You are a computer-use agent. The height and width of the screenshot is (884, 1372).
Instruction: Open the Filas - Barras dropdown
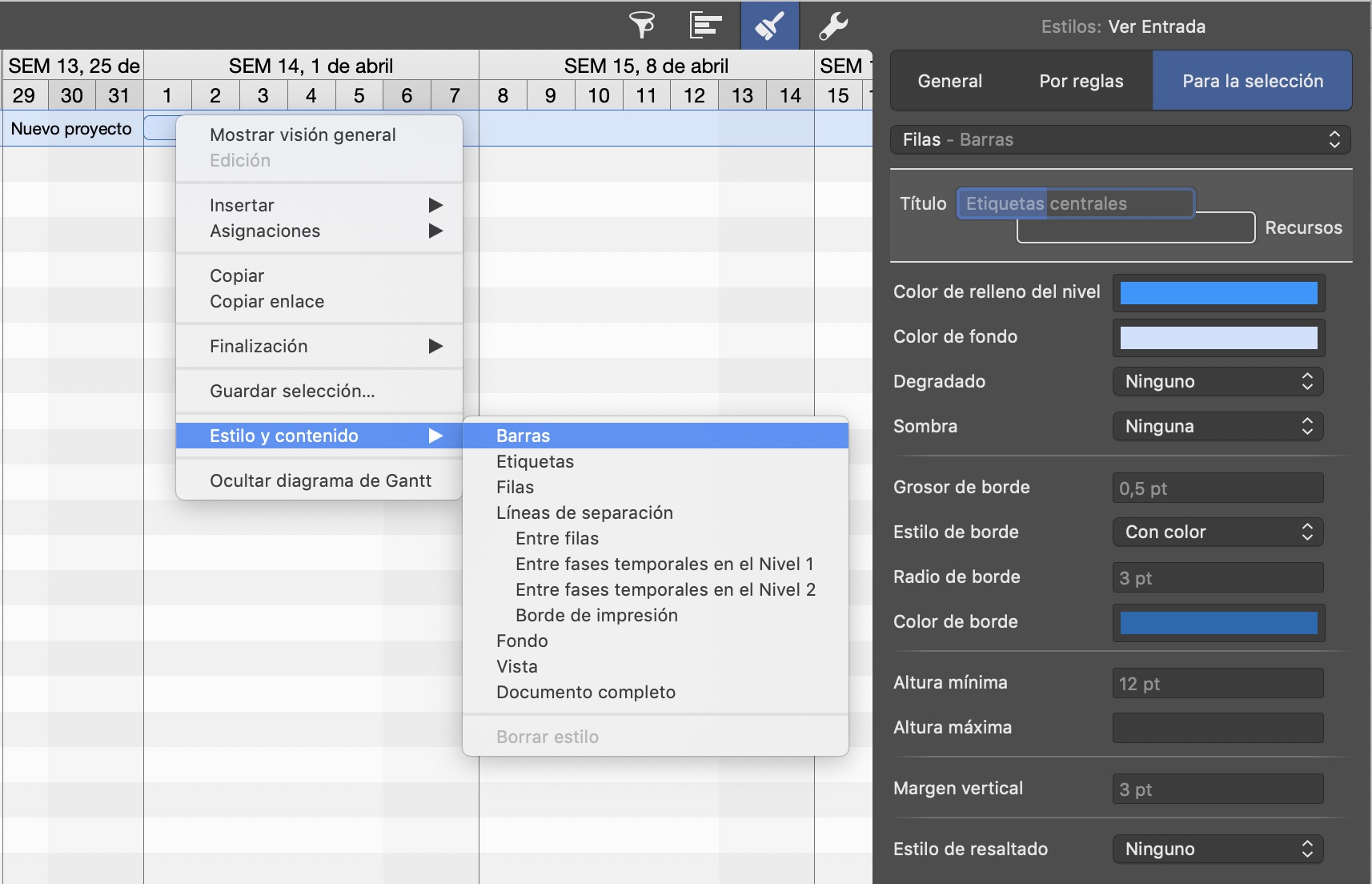click(1120, 139)
